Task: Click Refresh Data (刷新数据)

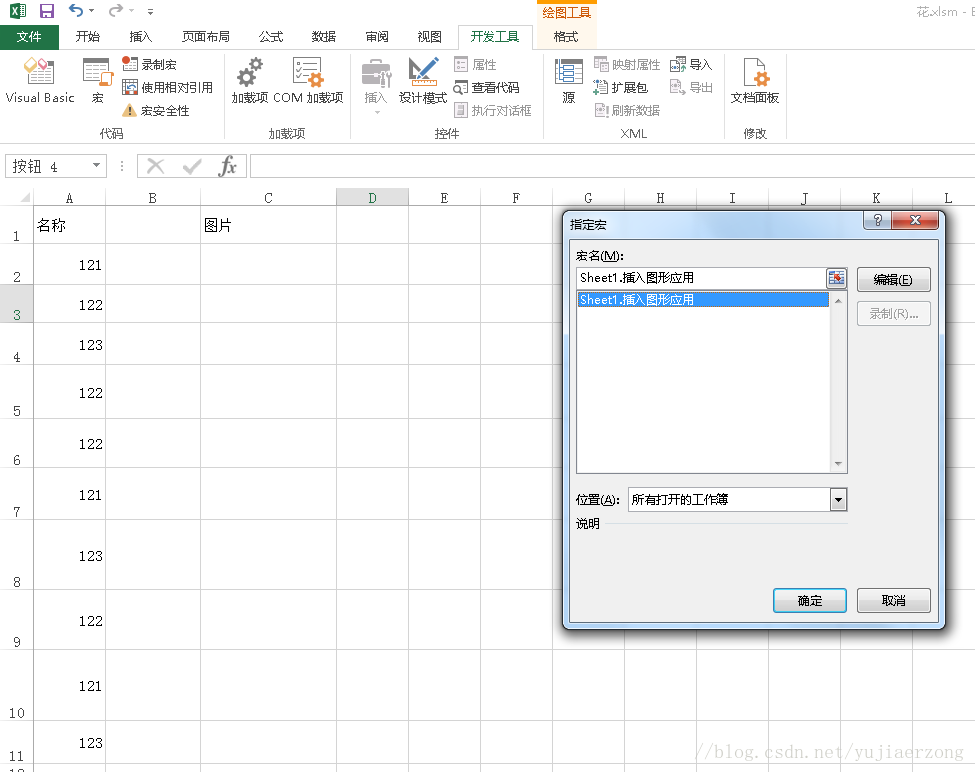Action: (x=627, y=111)
